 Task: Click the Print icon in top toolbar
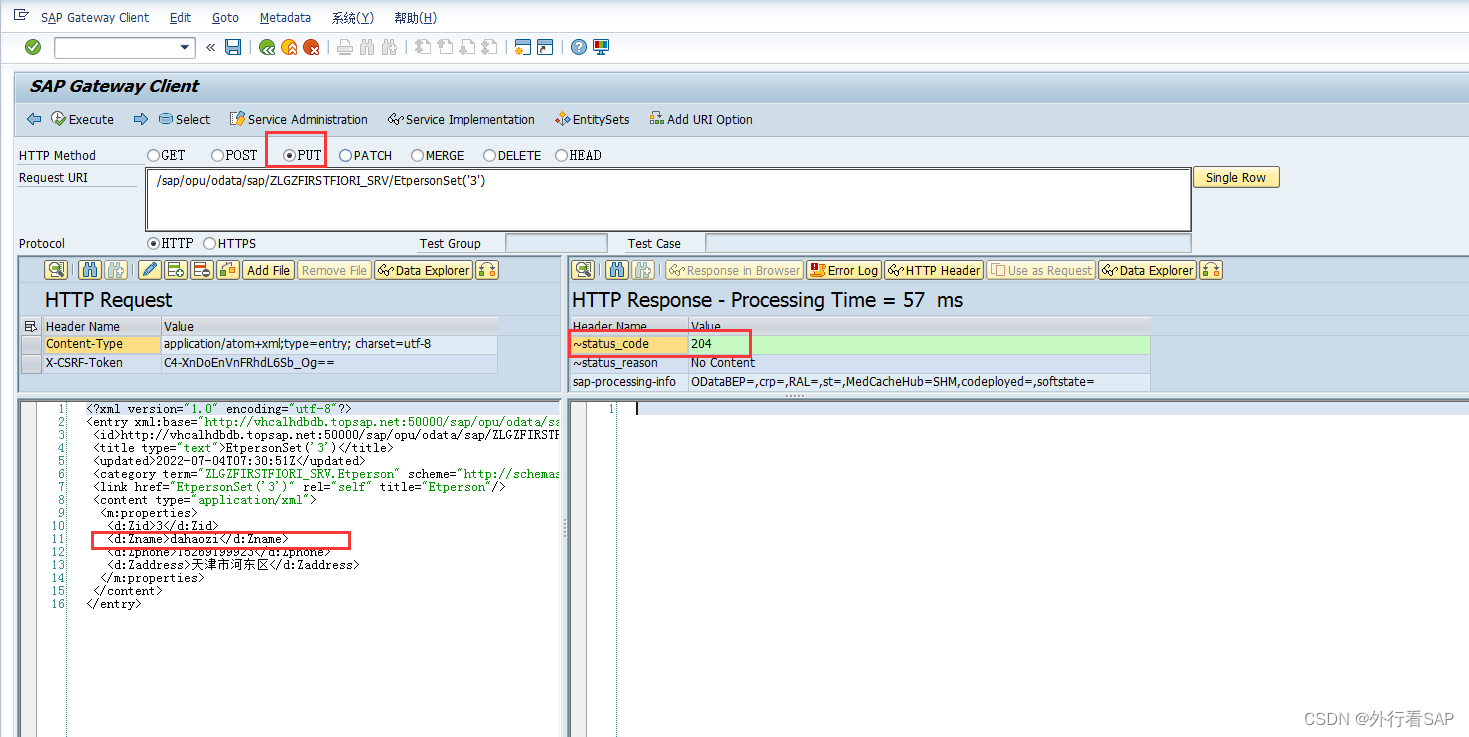[x=345, y=47]
